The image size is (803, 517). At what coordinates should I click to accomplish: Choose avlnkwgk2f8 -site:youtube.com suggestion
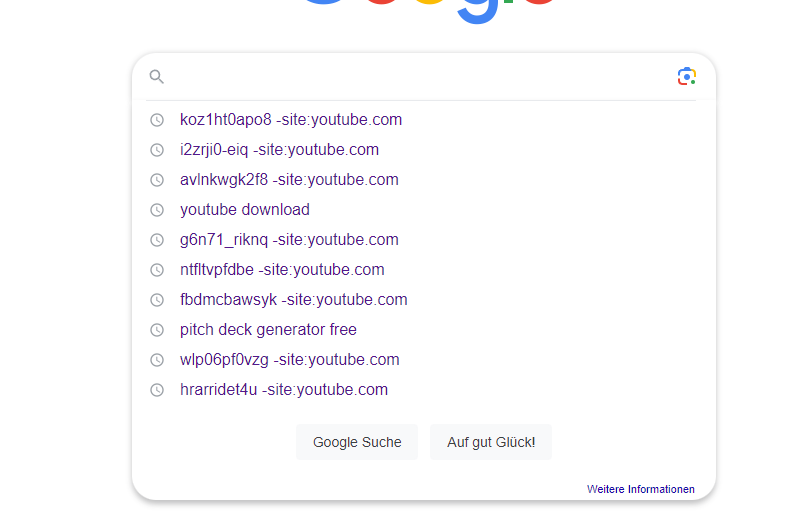pos(289,180)
